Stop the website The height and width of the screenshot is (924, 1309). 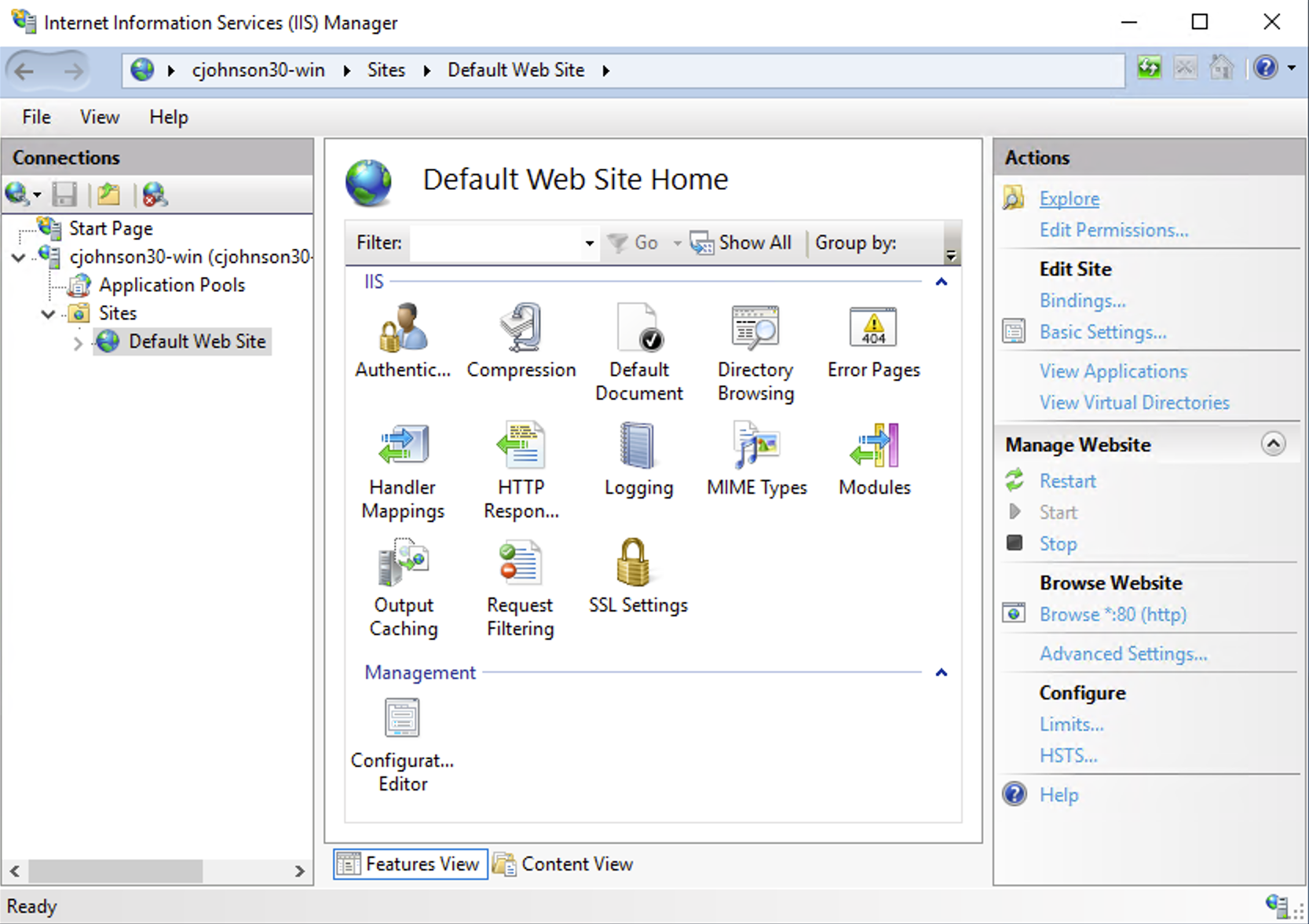pyautogui.click(x=1058, y=544)
